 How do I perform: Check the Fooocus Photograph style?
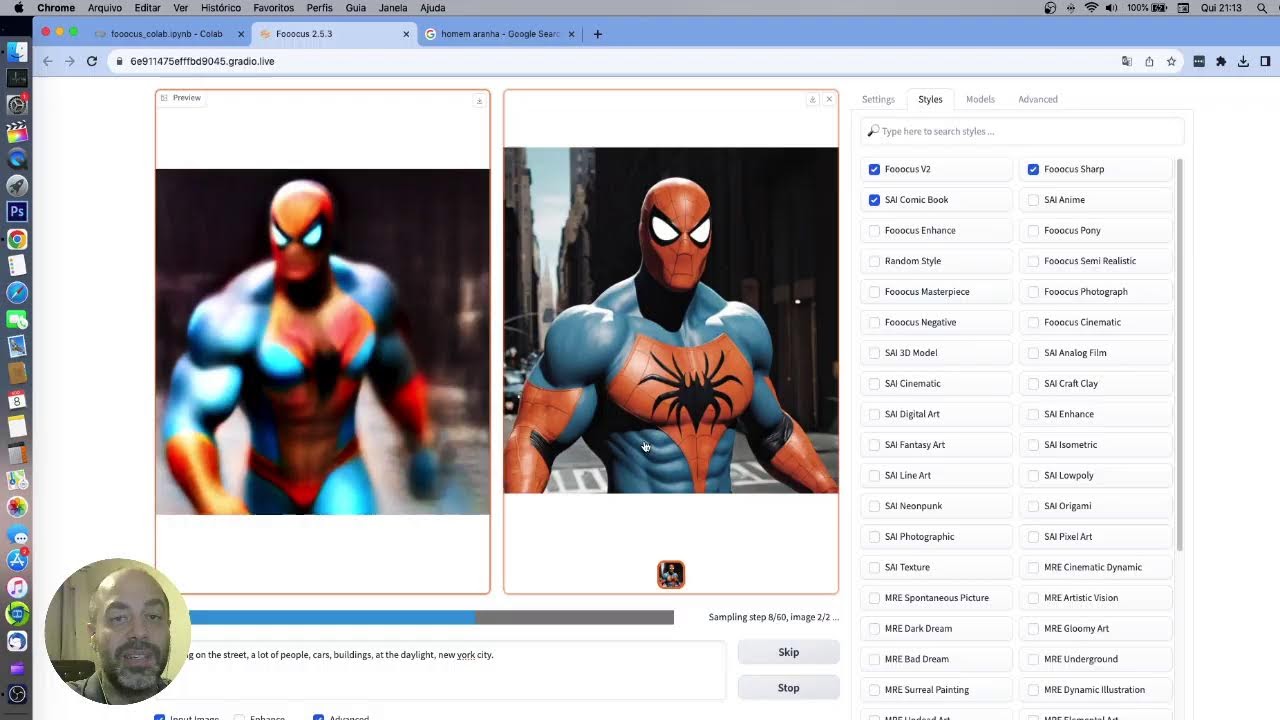coord(1033,292)
